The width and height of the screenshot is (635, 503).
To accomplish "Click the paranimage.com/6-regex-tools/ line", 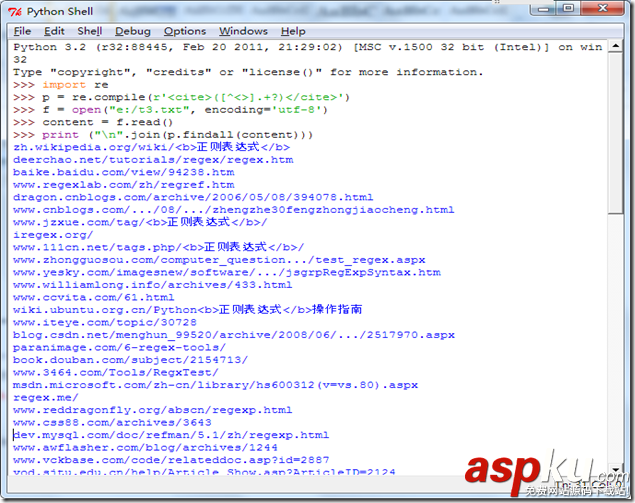I will point(119,348).
